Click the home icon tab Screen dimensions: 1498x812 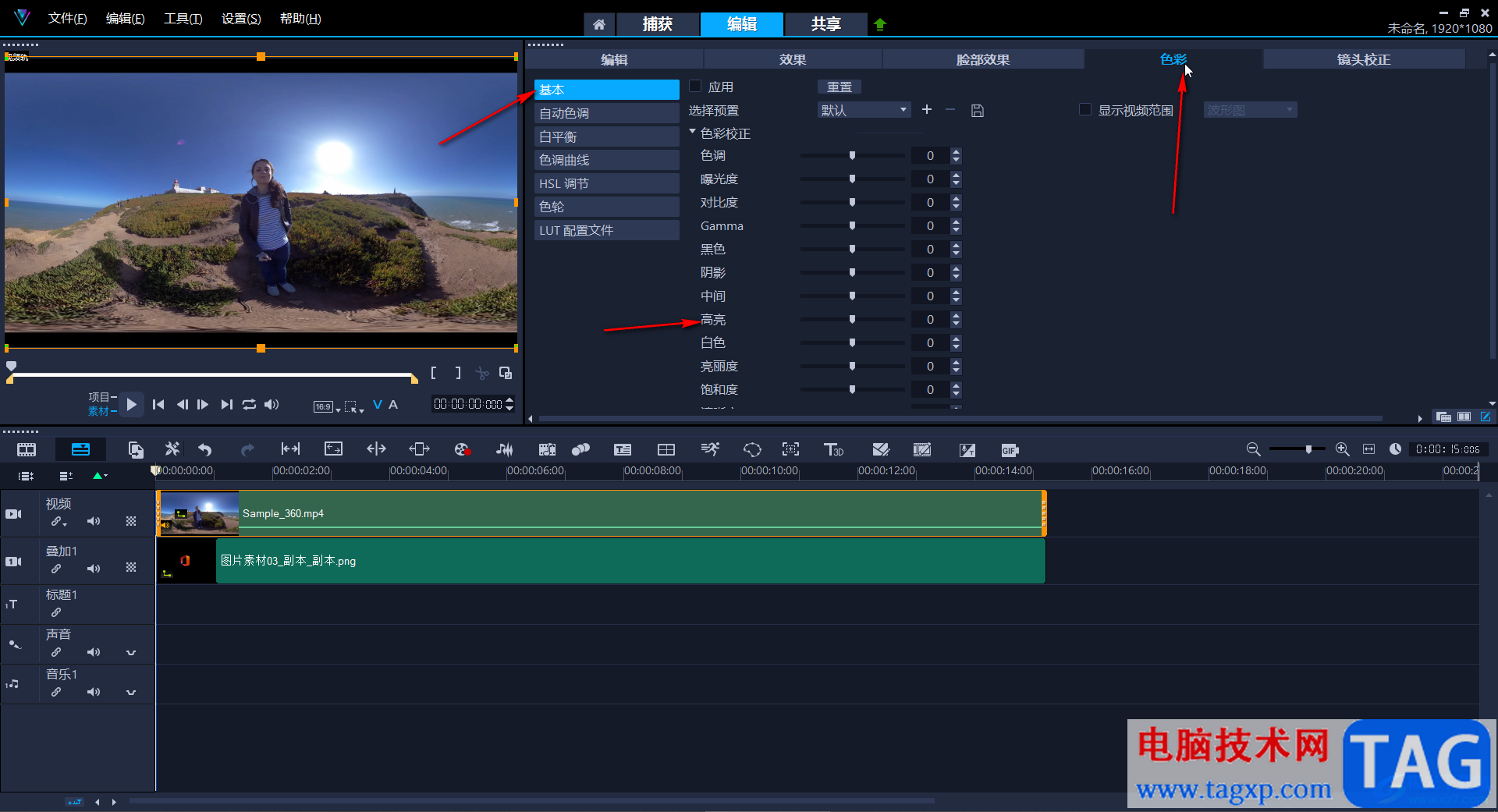coord(599,24)
